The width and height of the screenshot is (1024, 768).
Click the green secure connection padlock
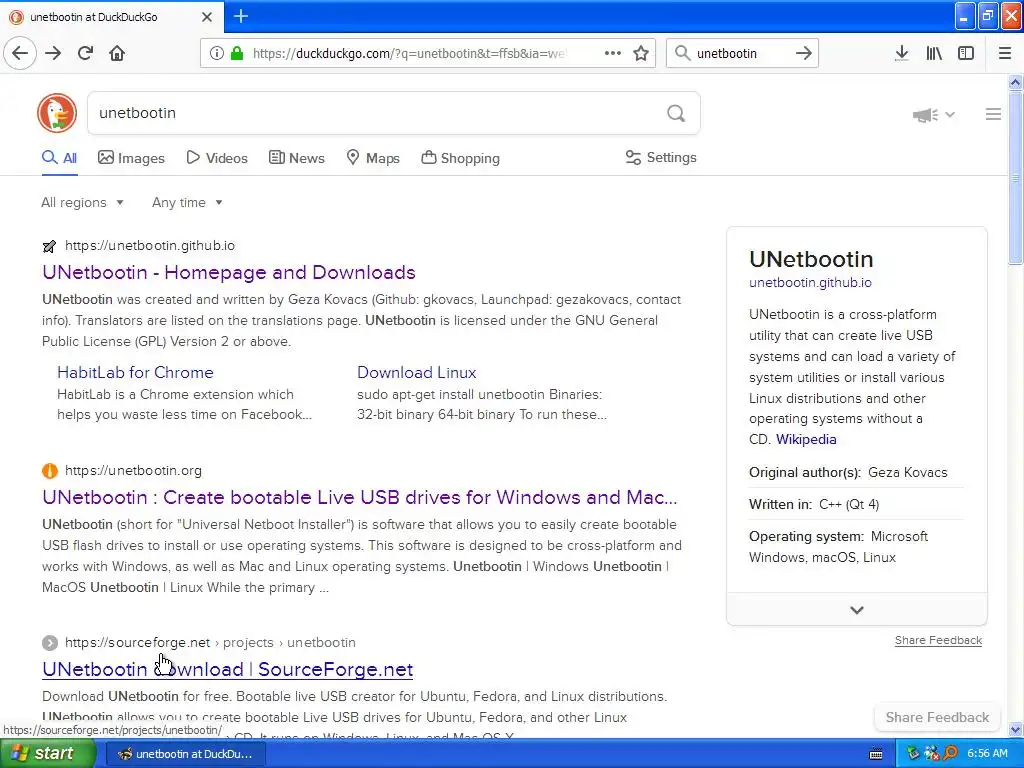pyautogui.click(x=237, y=53)
